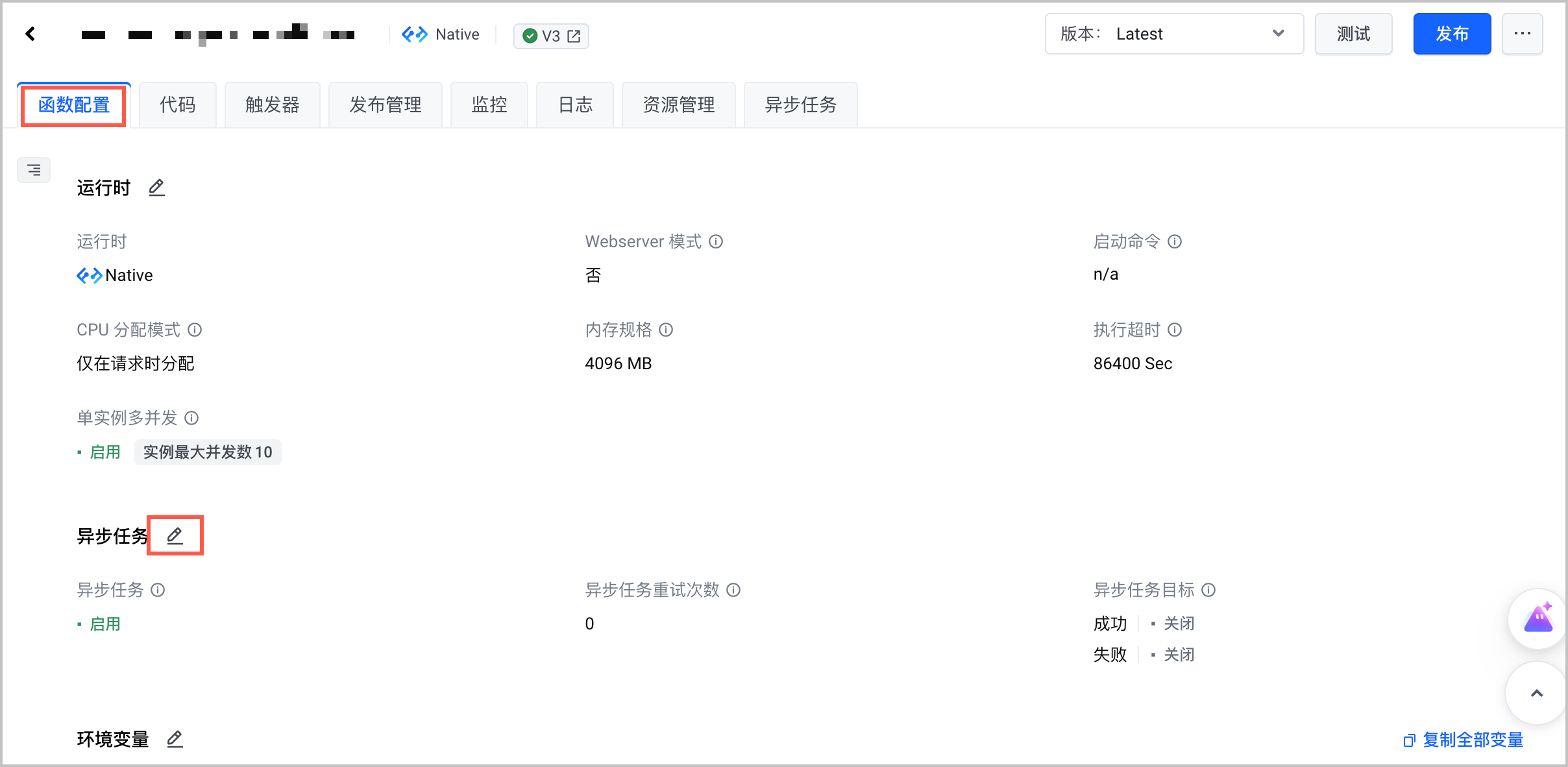Click the retry count value 0
Viewport: 1568px width, 767px height.
tap(589, 624)
